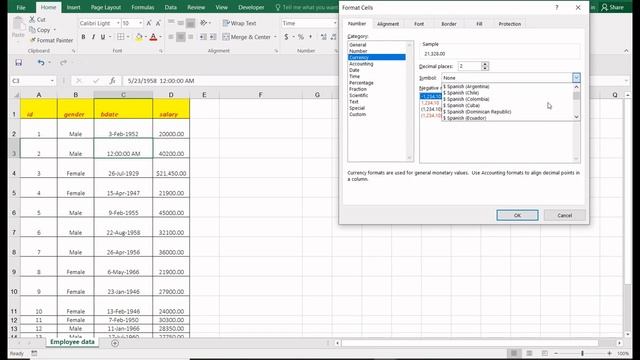The image size is (640, 360).
Task: Switch to the Fill tab in Format Cells
Action: [479, 24]
